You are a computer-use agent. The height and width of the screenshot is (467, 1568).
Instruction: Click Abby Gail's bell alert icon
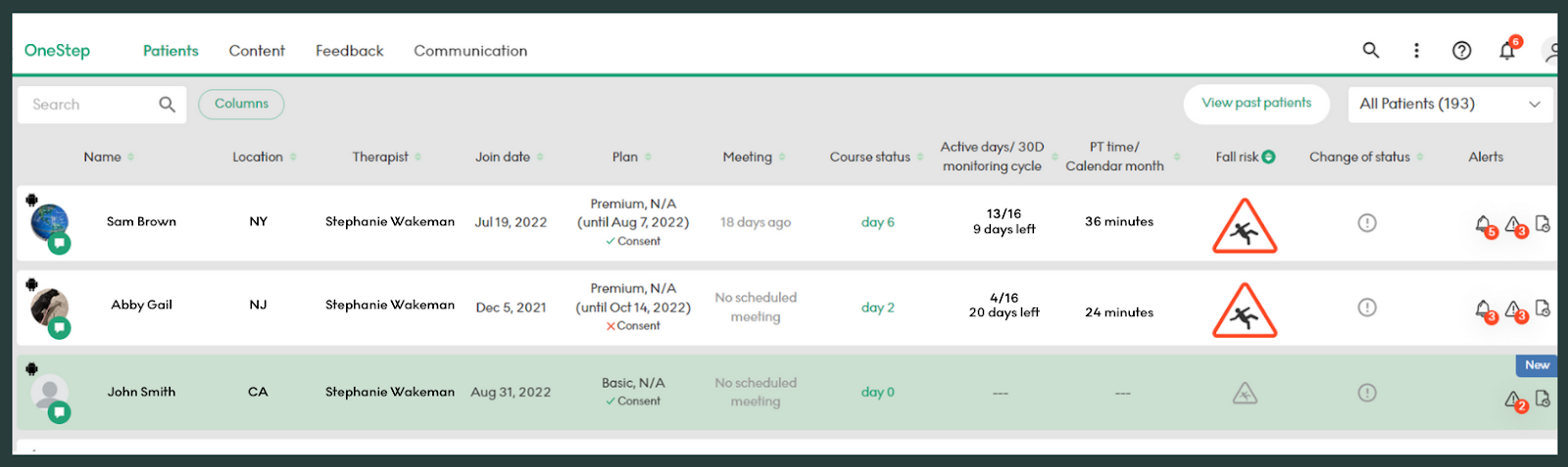click(x=1484, y=309)
